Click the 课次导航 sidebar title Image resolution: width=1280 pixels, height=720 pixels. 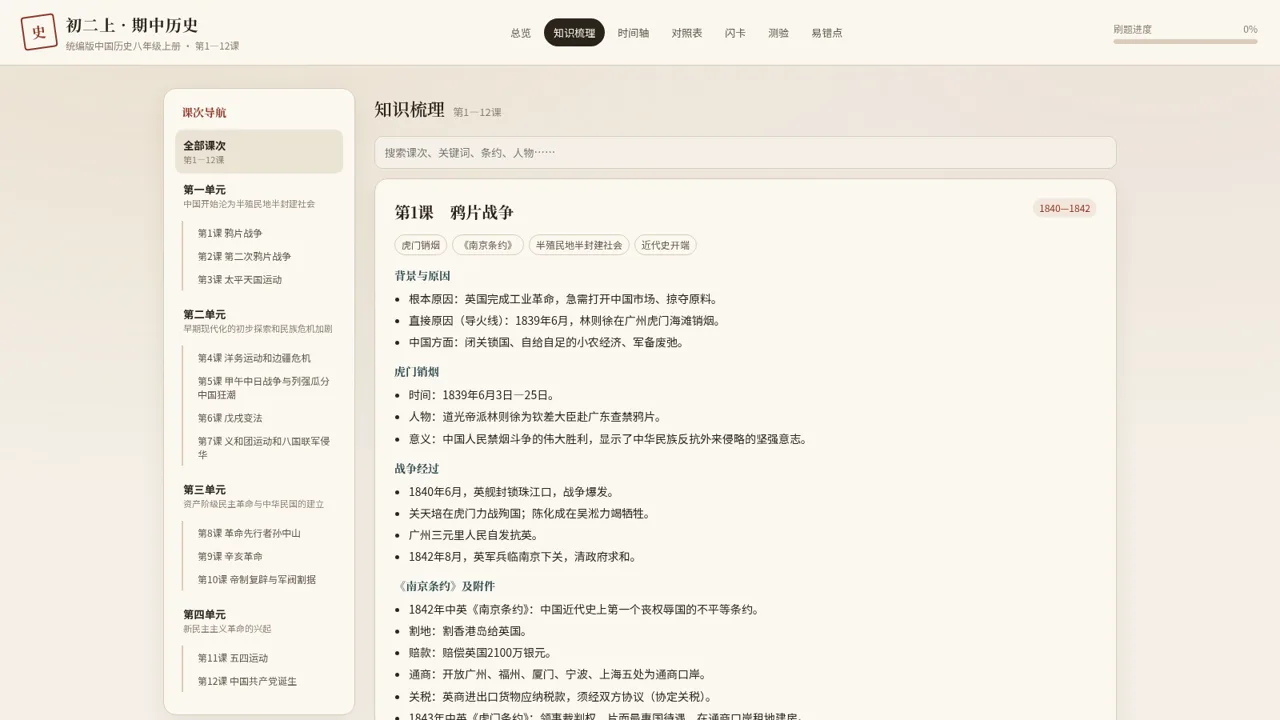coord(204,113)
